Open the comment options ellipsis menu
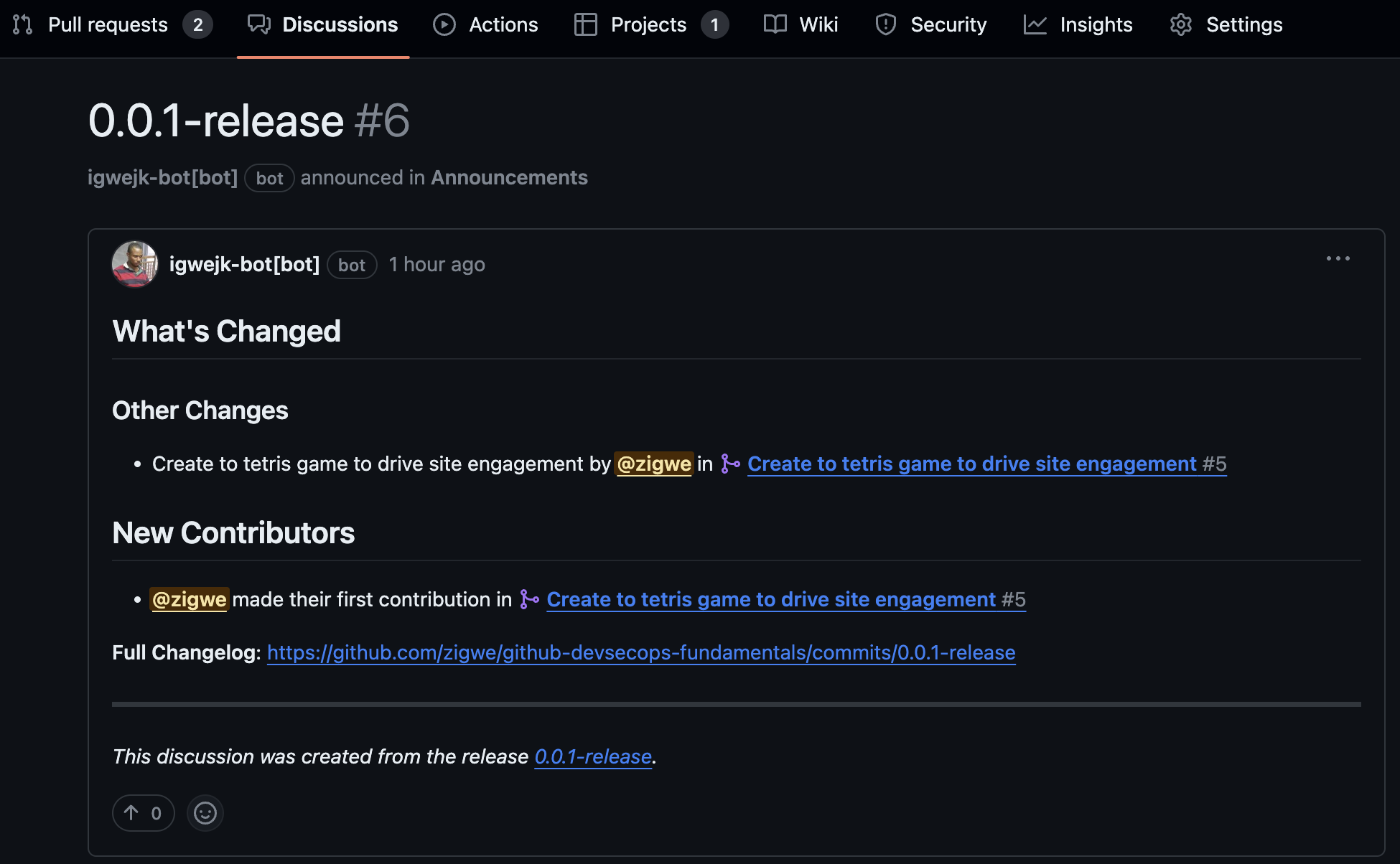 pyautogui.click(x=1338, y=258)
